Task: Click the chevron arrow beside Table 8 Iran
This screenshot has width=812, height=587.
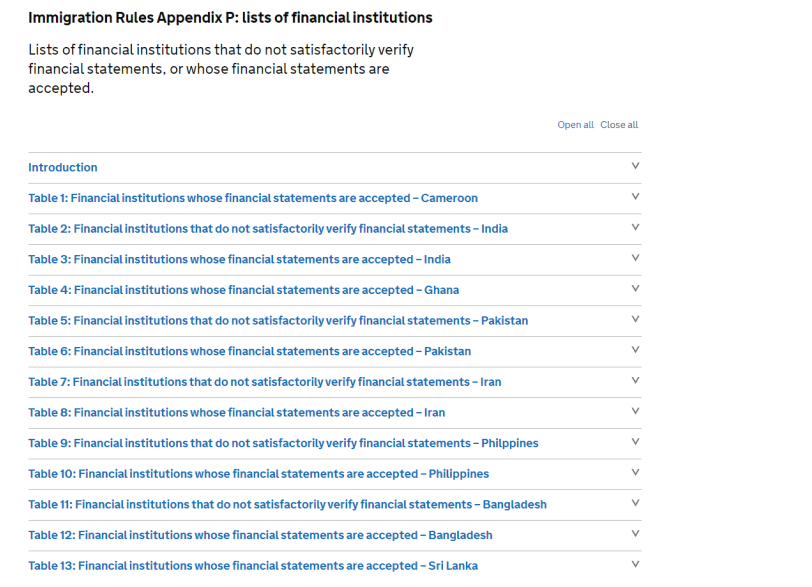Action: click(635, 411)
